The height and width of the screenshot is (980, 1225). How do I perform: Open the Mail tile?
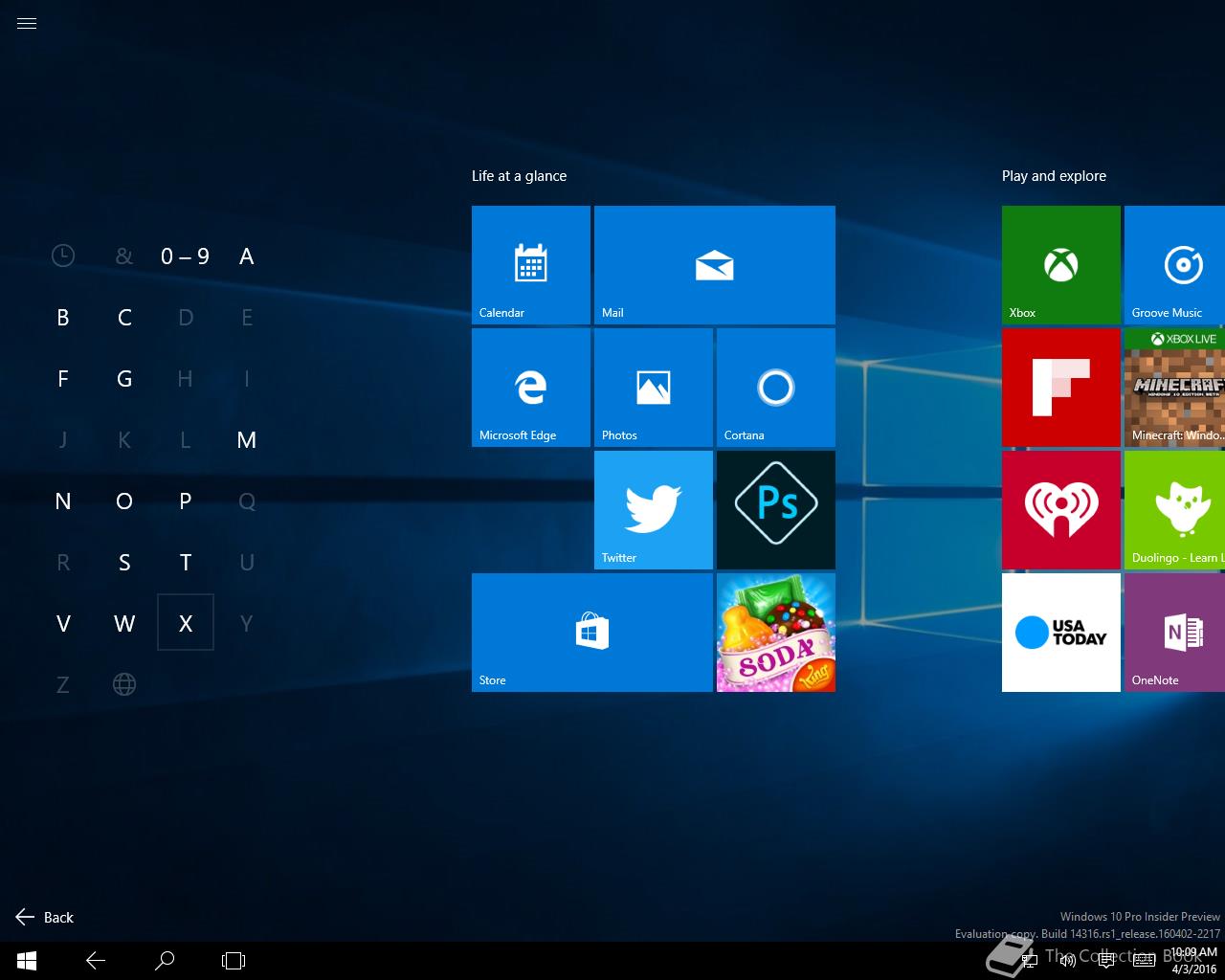click(x=715, y=265)
